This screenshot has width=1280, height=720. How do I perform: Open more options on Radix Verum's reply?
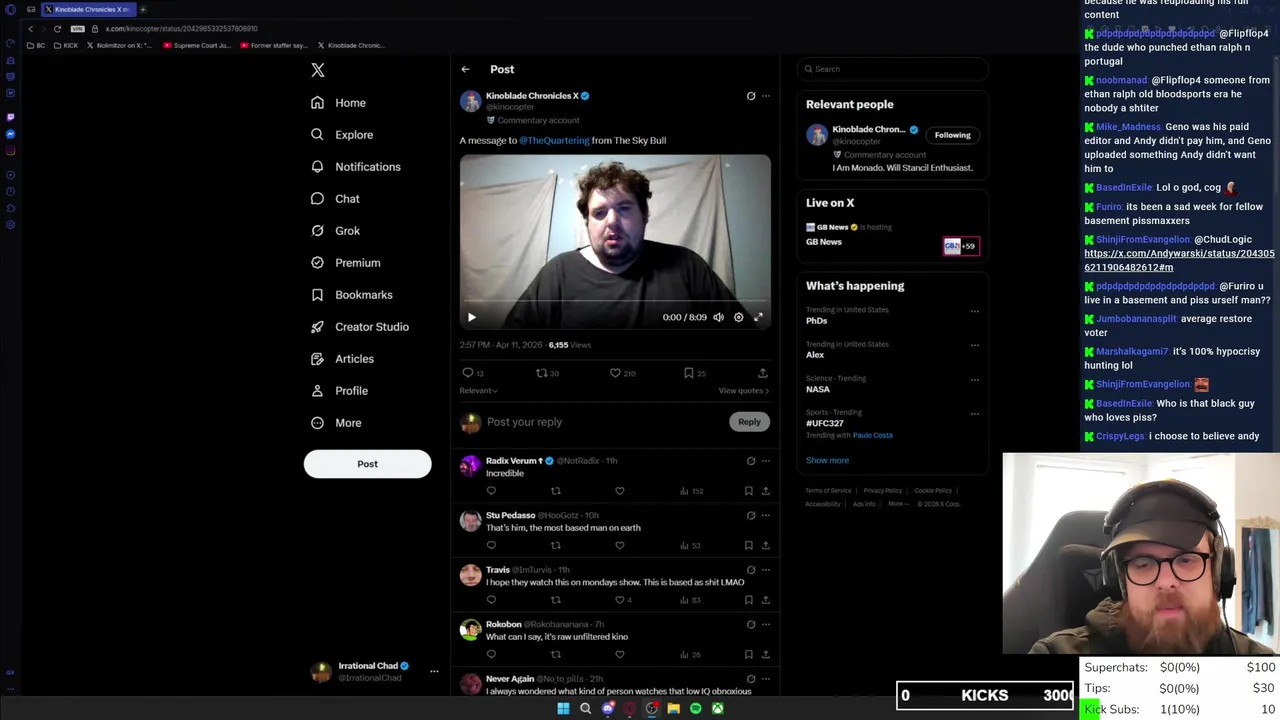[x=766, y=461]
